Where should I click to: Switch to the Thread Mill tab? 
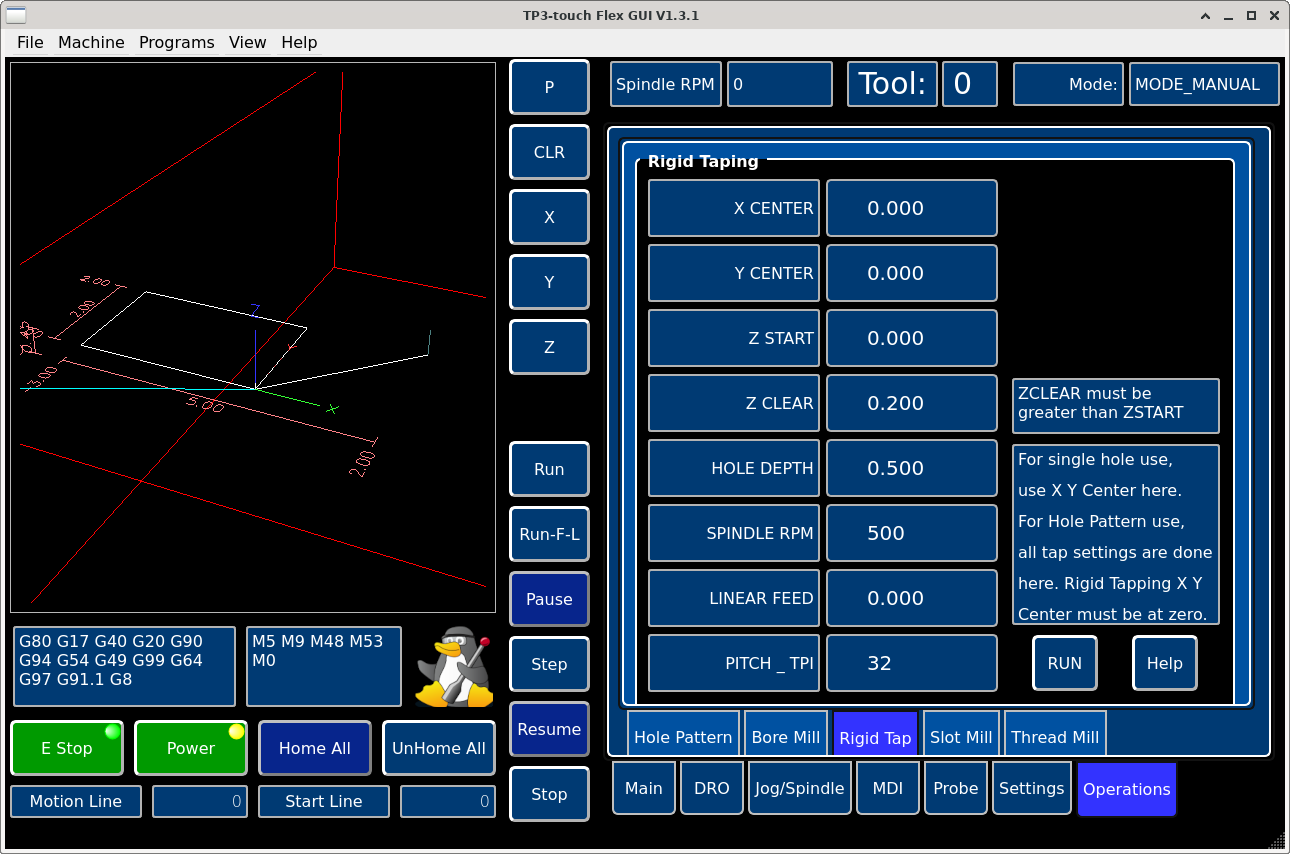(x=1054, y=737)
